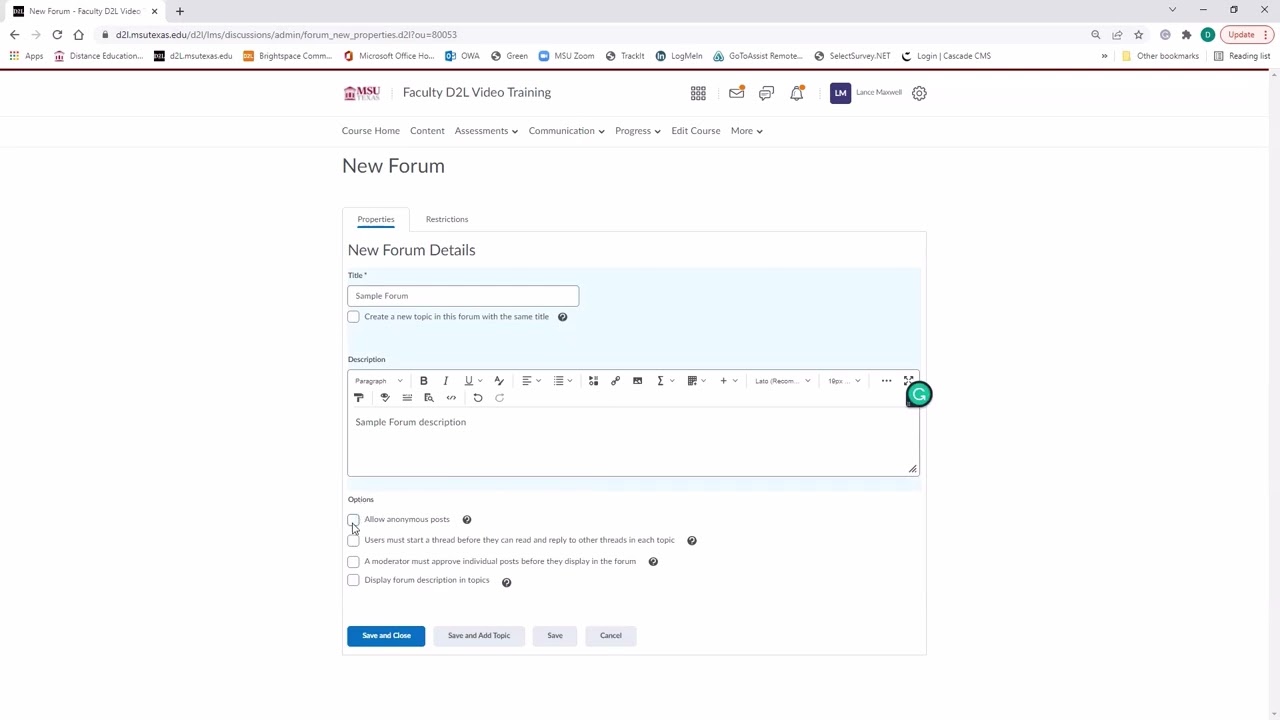
Task: Click the MSU Texas logo
Action: point(362,93)
